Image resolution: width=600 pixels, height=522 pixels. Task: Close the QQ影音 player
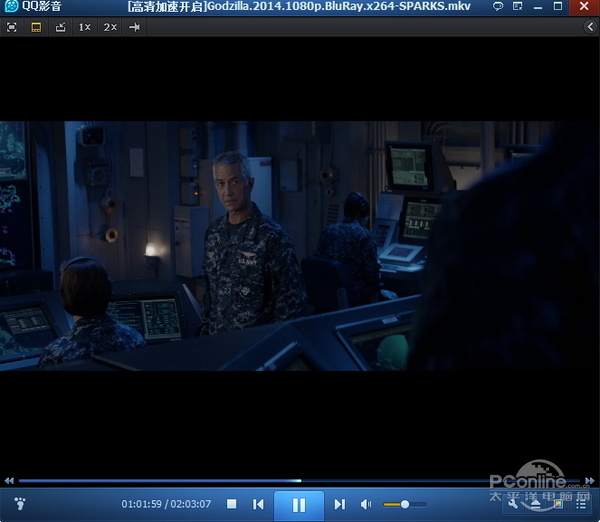point(584,7)
